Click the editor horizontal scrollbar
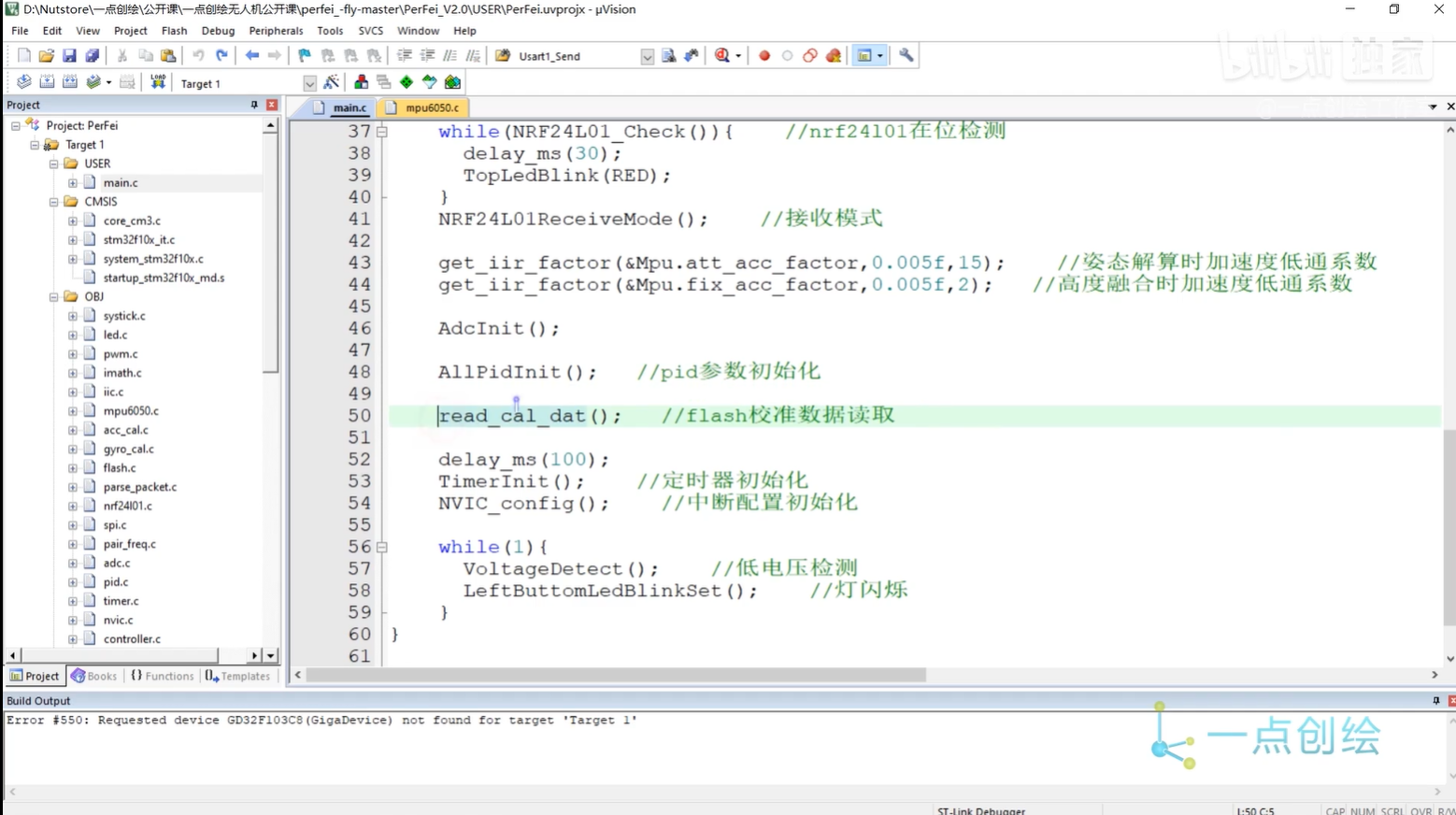Viewport: 1456px width, 815px height. pyautogui.click(x=615, y=675)
